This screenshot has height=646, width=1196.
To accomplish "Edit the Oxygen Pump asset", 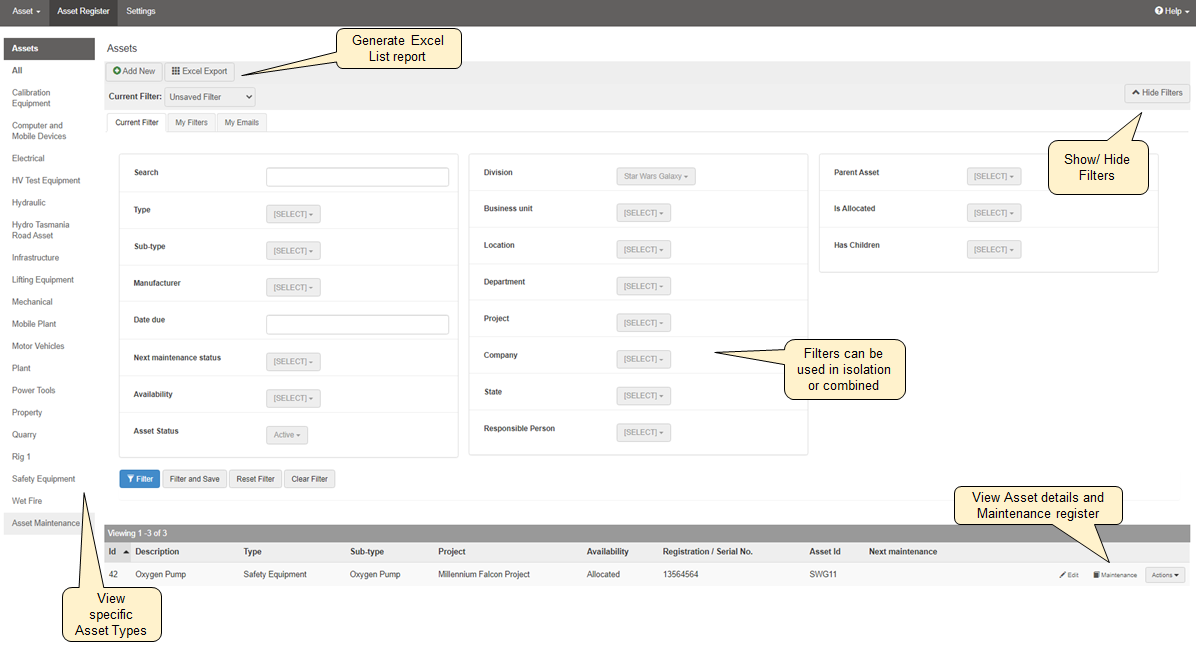I will click(1069, 575).
